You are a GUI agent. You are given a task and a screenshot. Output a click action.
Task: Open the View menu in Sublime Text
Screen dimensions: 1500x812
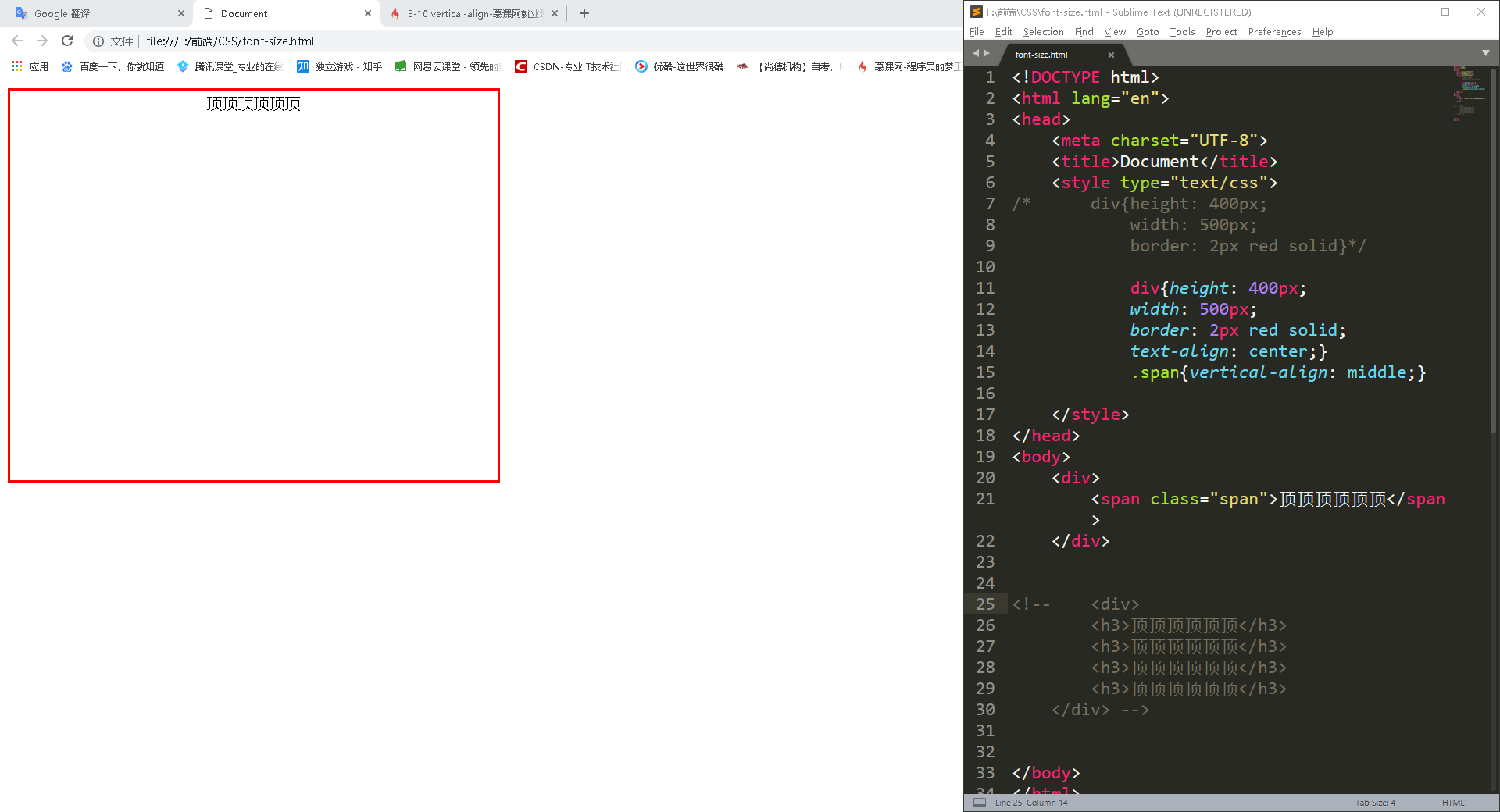1115,32
